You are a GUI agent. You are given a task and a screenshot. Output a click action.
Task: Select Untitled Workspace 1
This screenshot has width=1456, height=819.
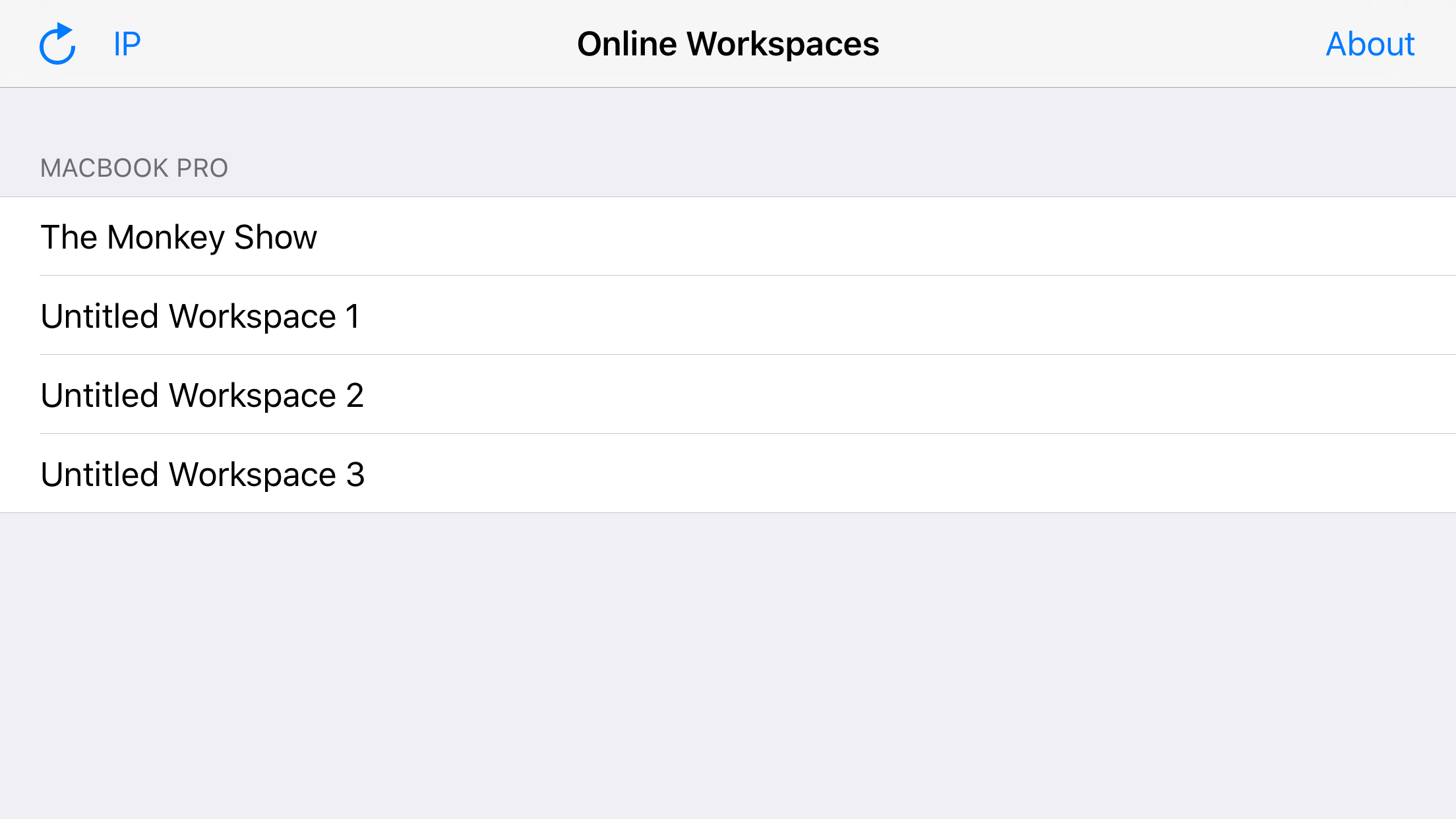pos(200,316)
